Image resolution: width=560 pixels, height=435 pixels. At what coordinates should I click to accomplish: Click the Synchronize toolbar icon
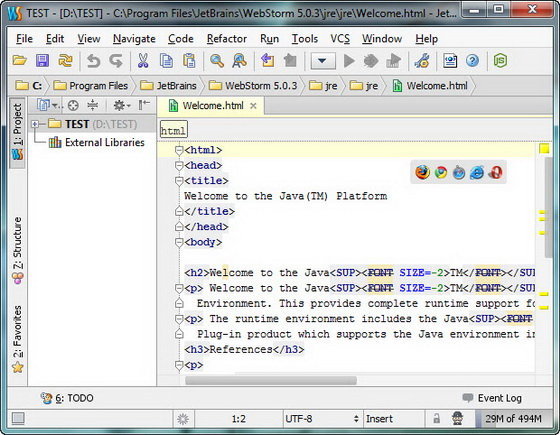65,61
